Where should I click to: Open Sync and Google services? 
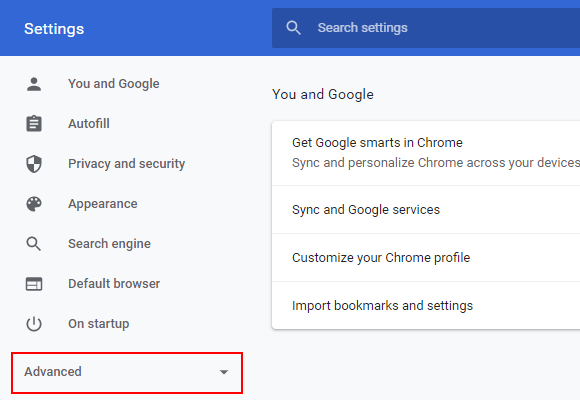pos(426,210)
